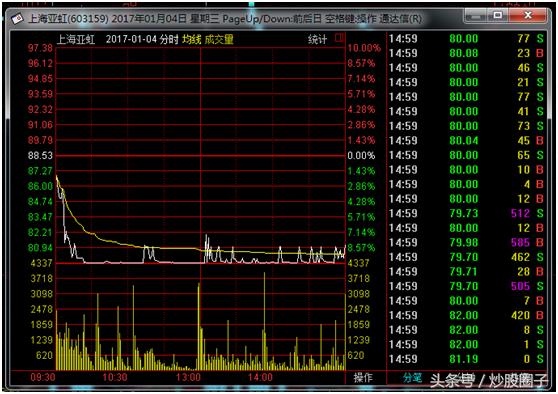Click the window title 上海亚虹(603159)

[x=68, y=19]
